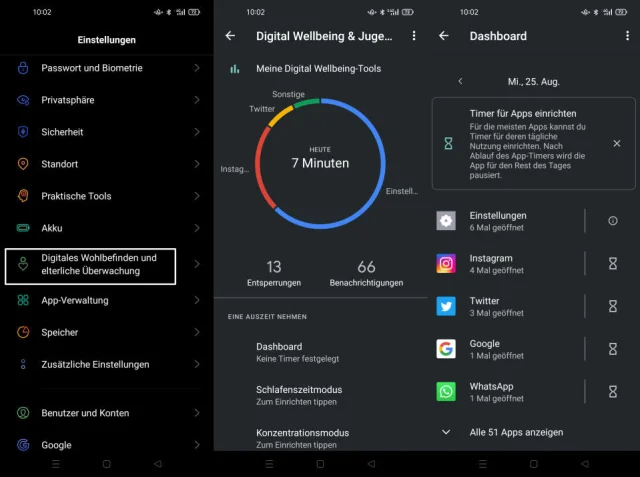Open chevron next to Praktische Tools
Viewport: 640px width, 477px height.
(197, 196)
